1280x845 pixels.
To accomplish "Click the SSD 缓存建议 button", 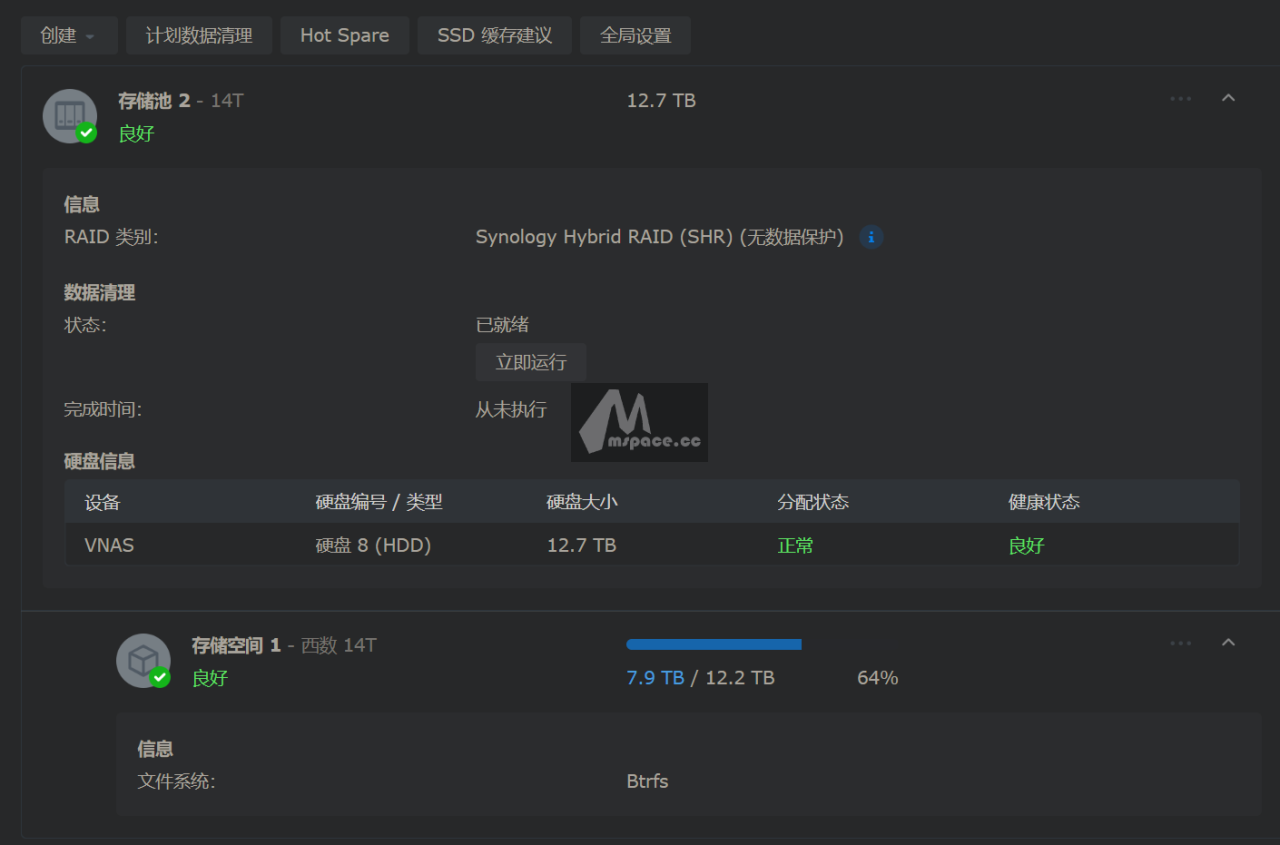I will 495,36.
